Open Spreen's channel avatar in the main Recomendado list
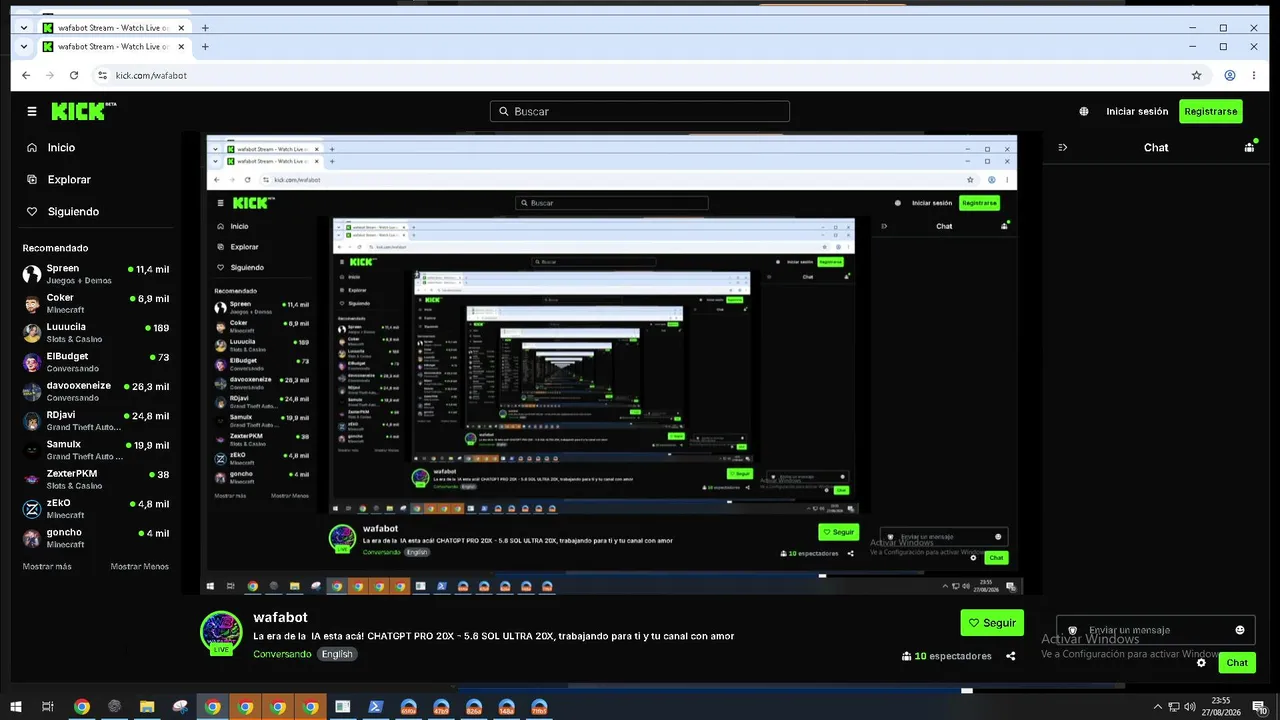Screen dimensions: 1280x720 [32, 274]
